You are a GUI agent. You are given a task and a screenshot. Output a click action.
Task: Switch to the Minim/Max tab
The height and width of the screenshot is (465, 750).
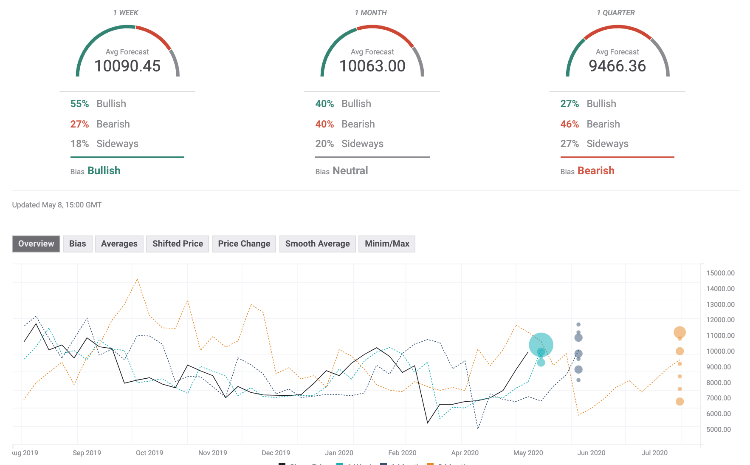pos(385,243)
